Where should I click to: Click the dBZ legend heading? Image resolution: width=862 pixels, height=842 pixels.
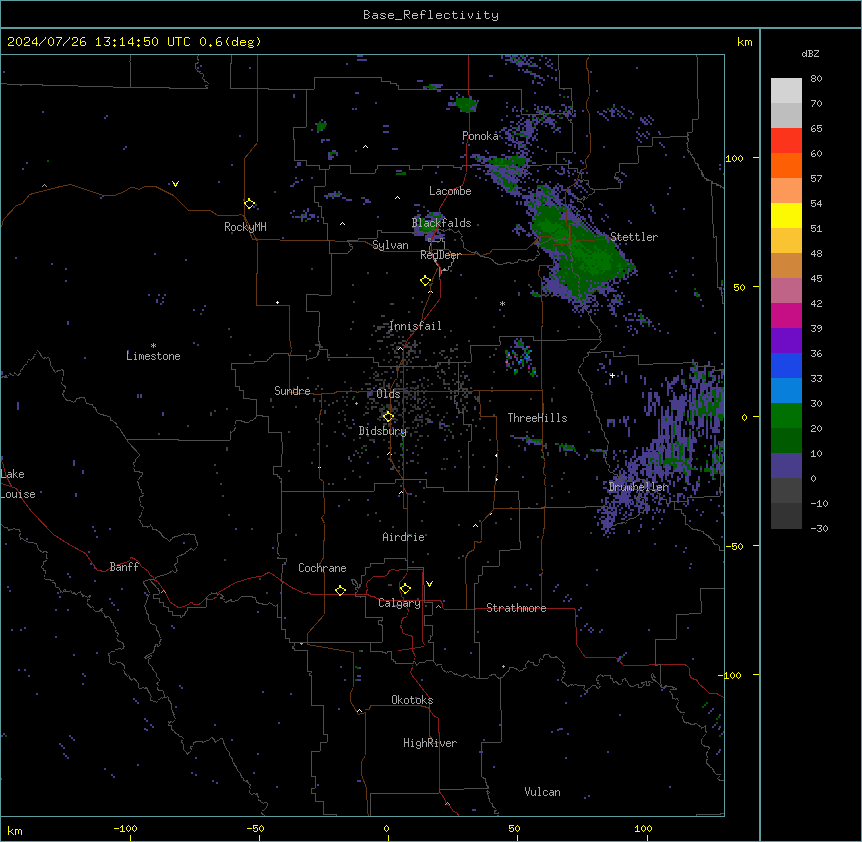(810, 53)
